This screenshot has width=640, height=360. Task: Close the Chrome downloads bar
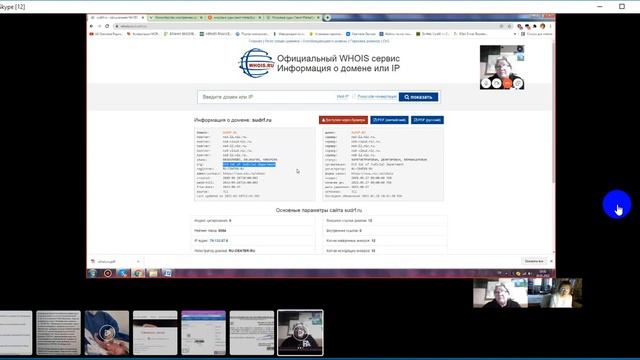551,261
